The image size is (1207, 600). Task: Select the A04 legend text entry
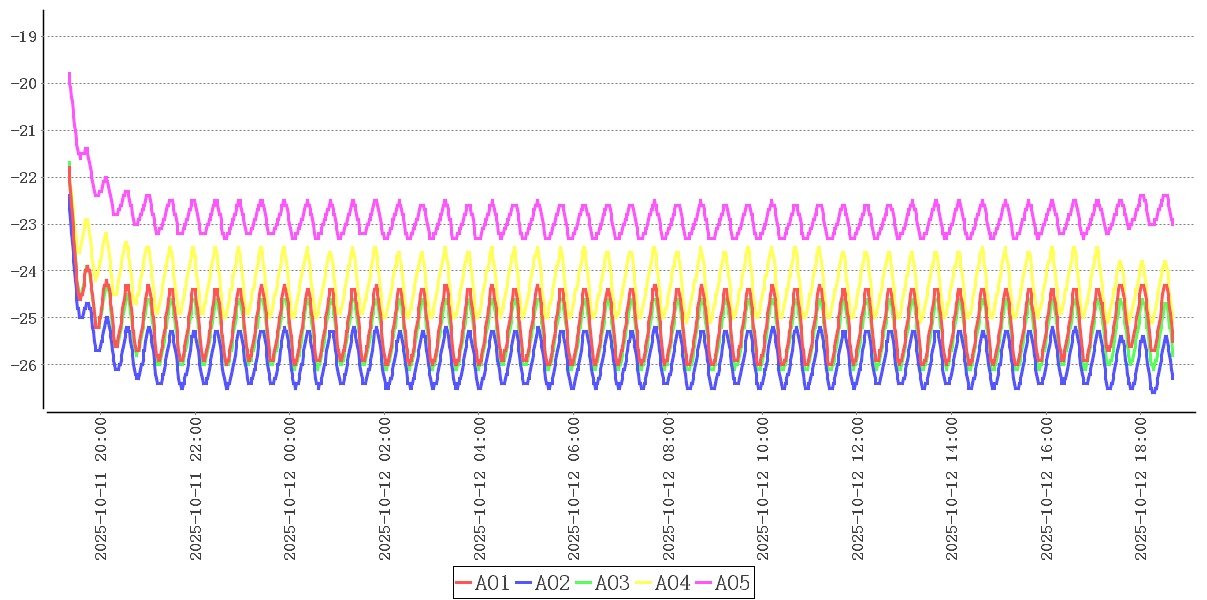point(672,583)
